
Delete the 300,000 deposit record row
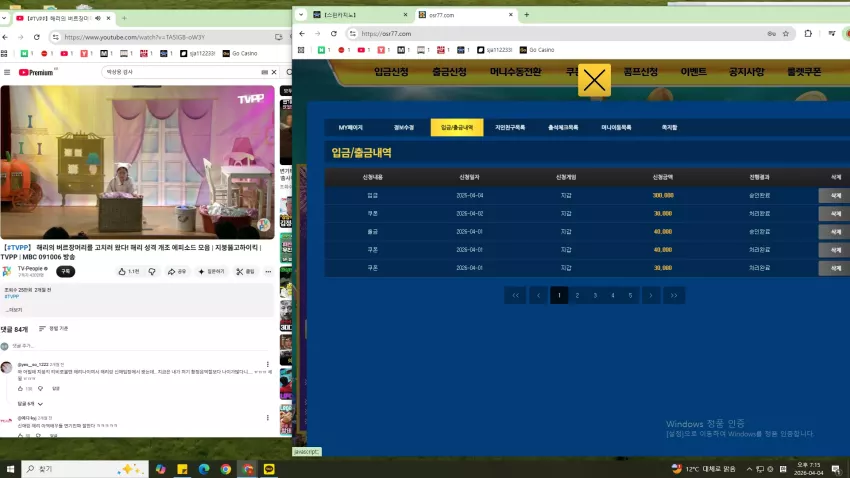click(x=835, y=196)
